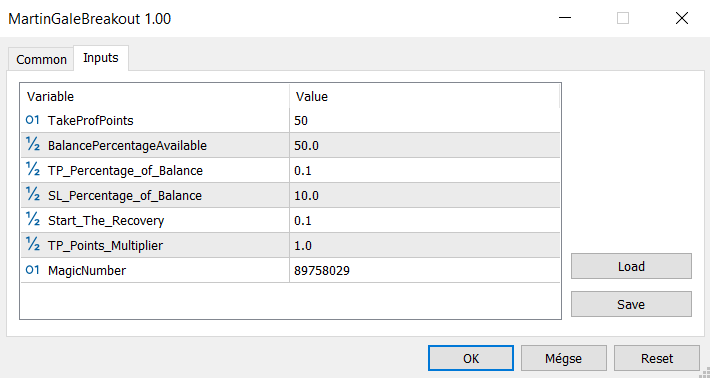Confirm settings with the OK button
Viewport: 710px width, 378px height.
(471, 359)
